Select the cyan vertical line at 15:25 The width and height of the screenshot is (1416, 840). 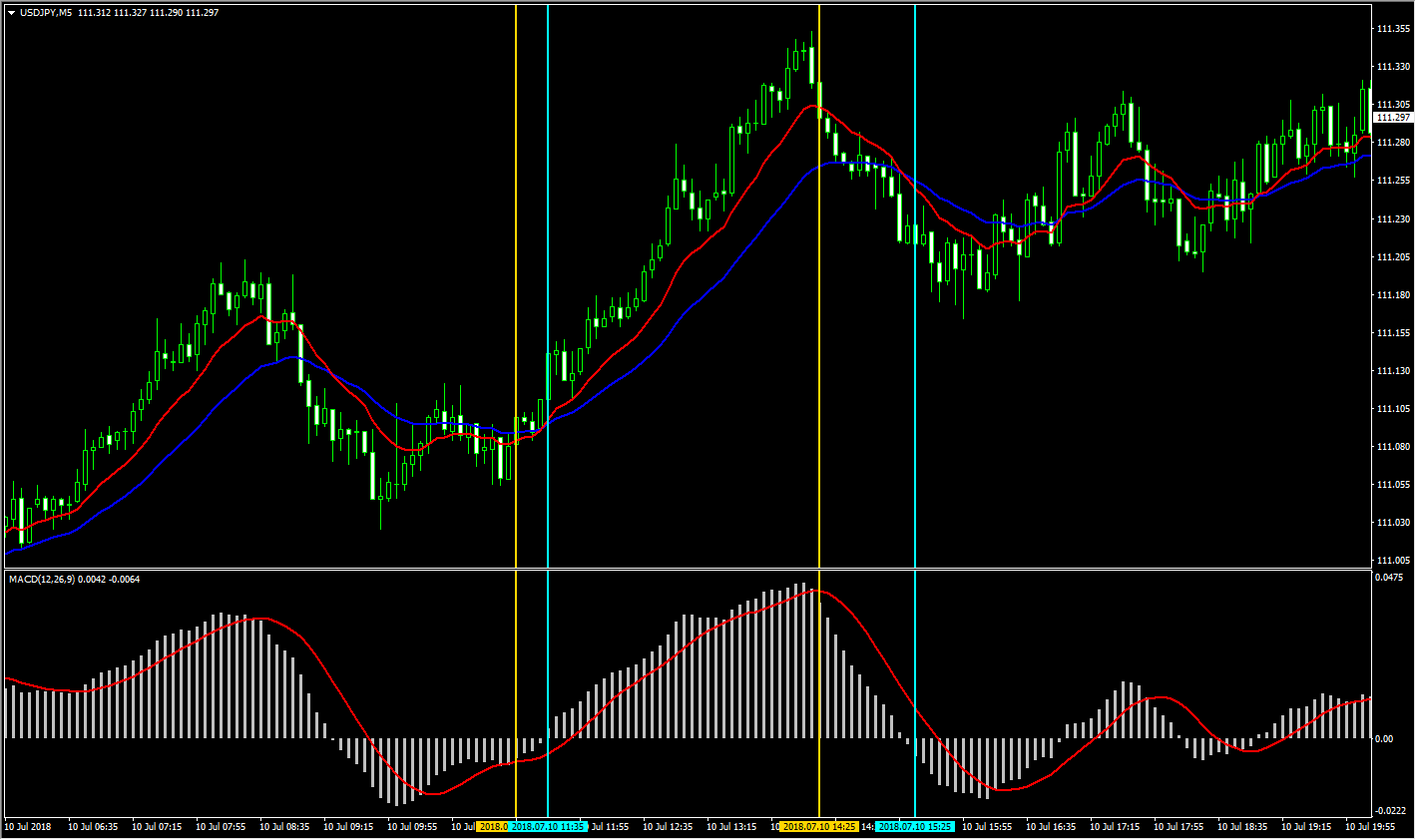click(x=915, y=411)
